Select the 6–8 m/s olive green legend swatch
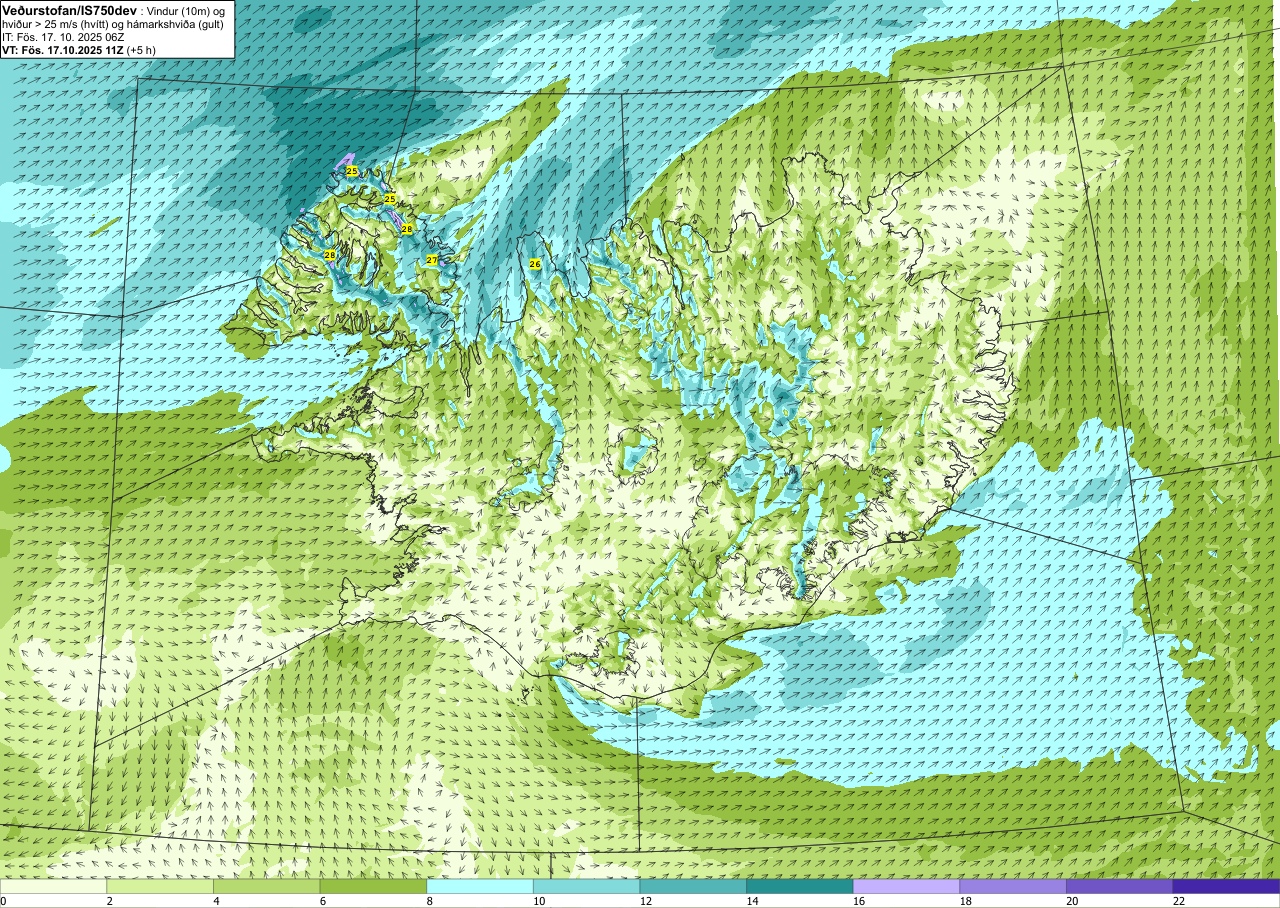 [x=373, y=886]
